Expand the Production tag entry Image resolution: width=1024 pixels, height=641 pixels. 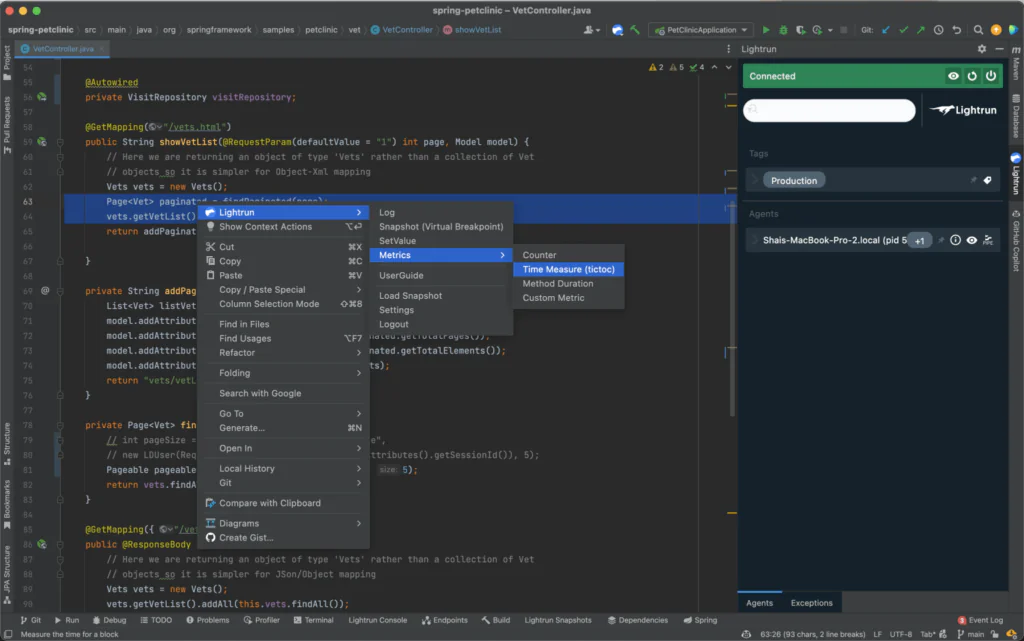pos(754,180)
